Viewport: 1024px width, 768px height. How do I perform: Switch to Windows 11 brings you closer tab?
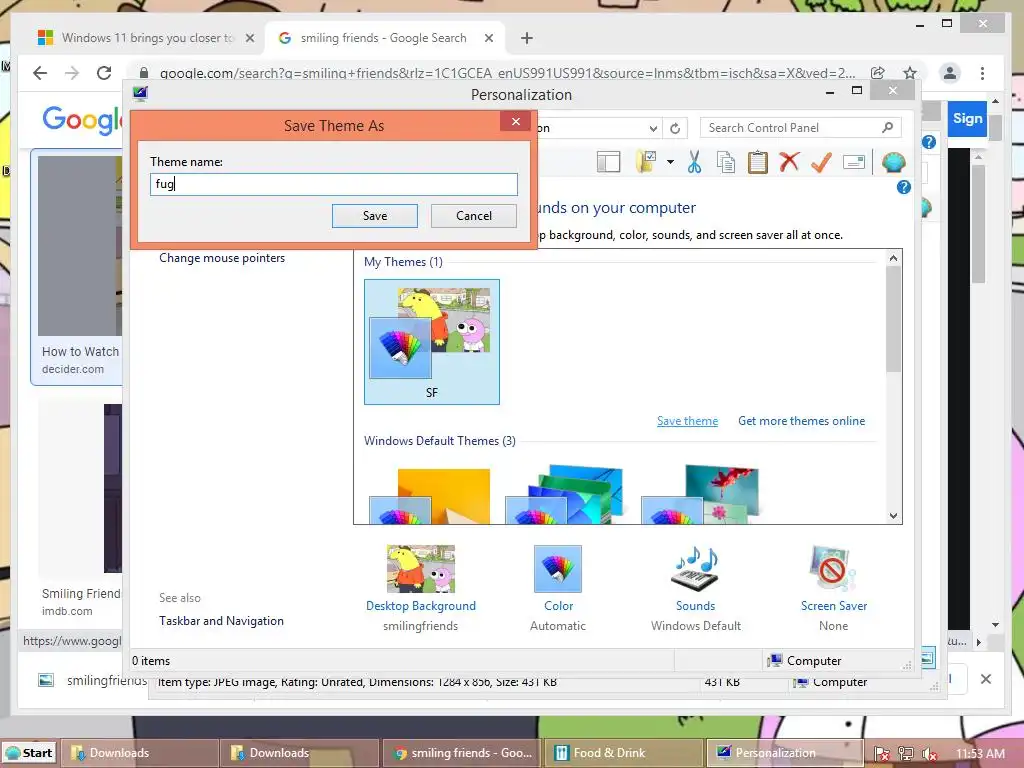(x=147, y=38)
